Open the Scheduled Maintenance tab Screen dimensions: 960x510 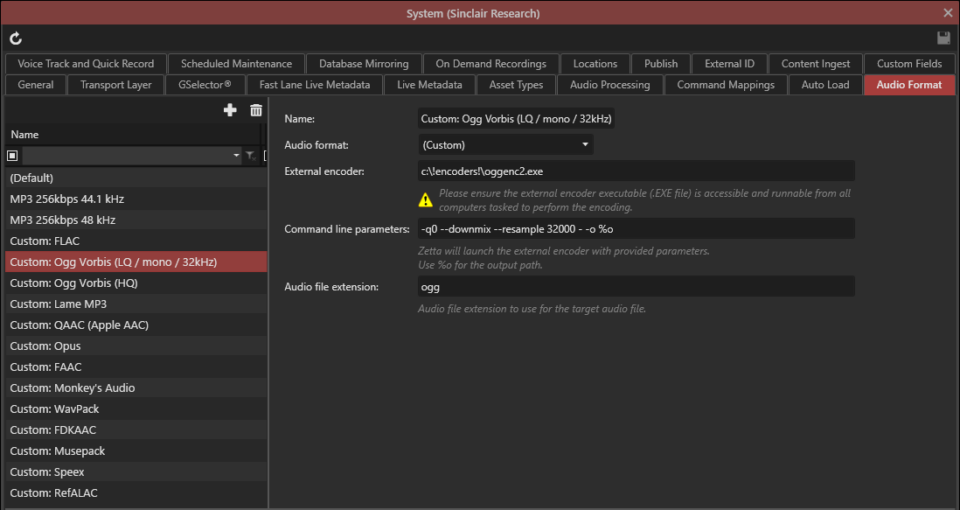(236, 64)
